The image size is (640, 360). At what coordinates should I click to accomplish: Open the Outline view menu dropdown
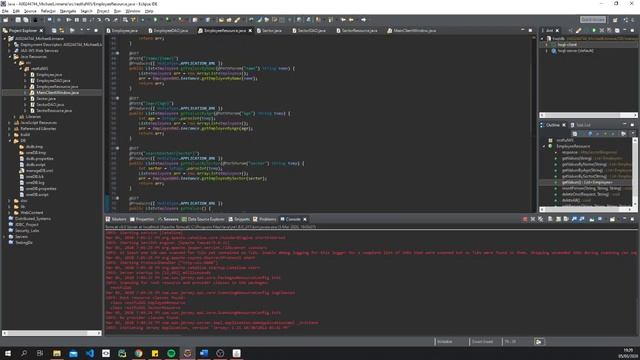pos(633,133)
